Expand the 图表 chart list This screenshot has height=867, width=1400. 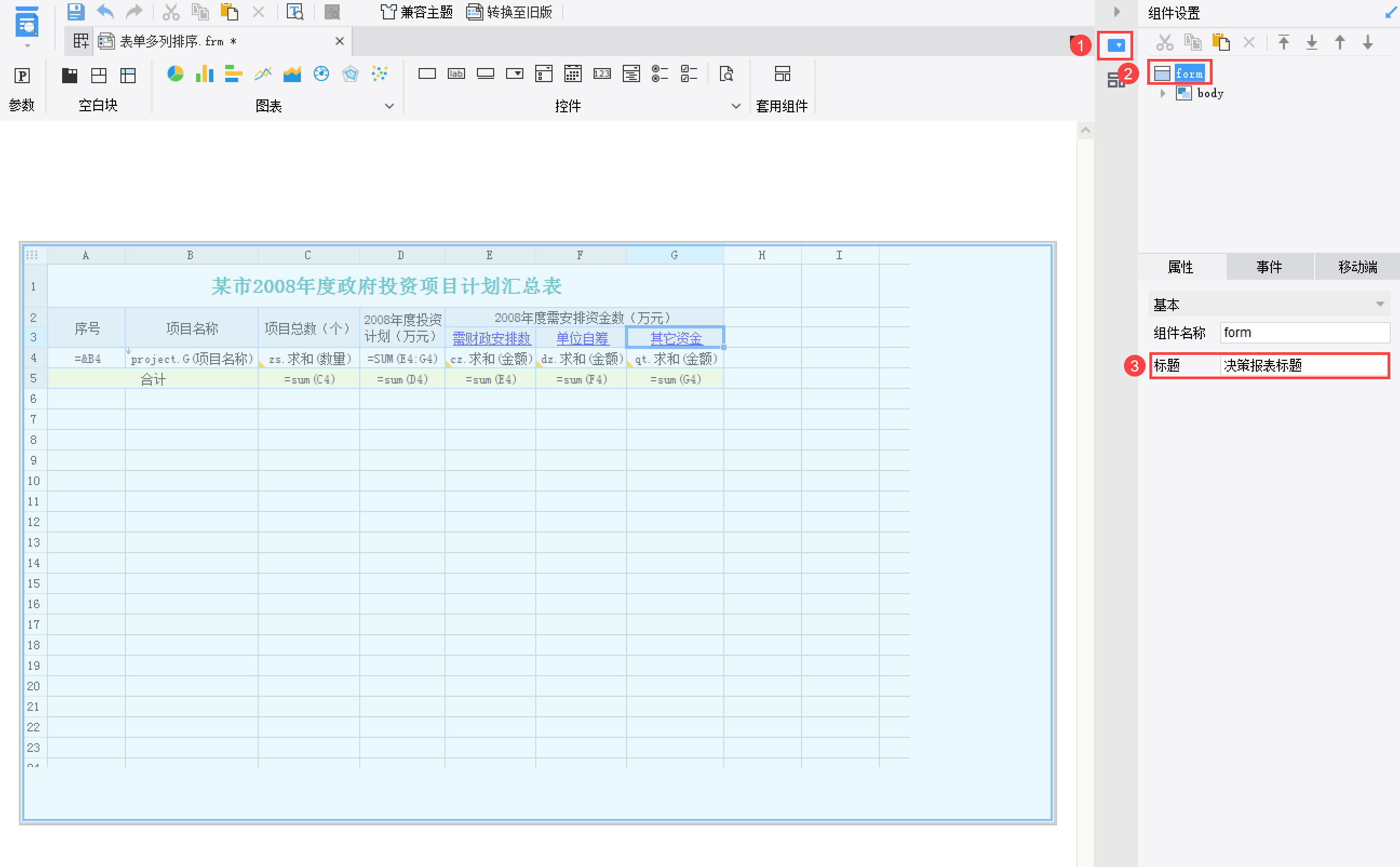(x=389, y=106)
